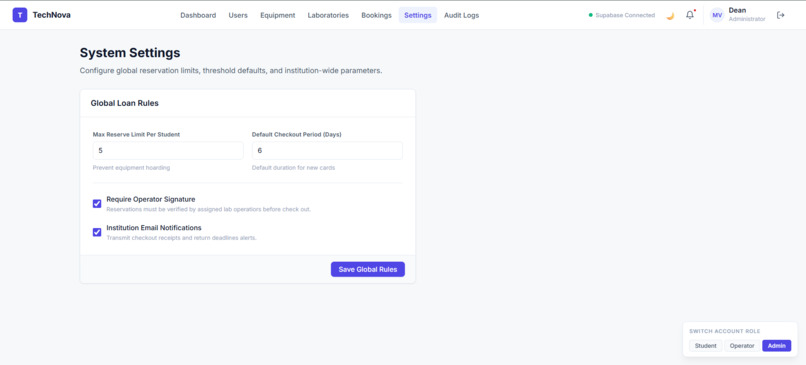Click the Global Loan Rules heading
The height and width of the screenshot is (365, 806).
click(x=124, y=103)
